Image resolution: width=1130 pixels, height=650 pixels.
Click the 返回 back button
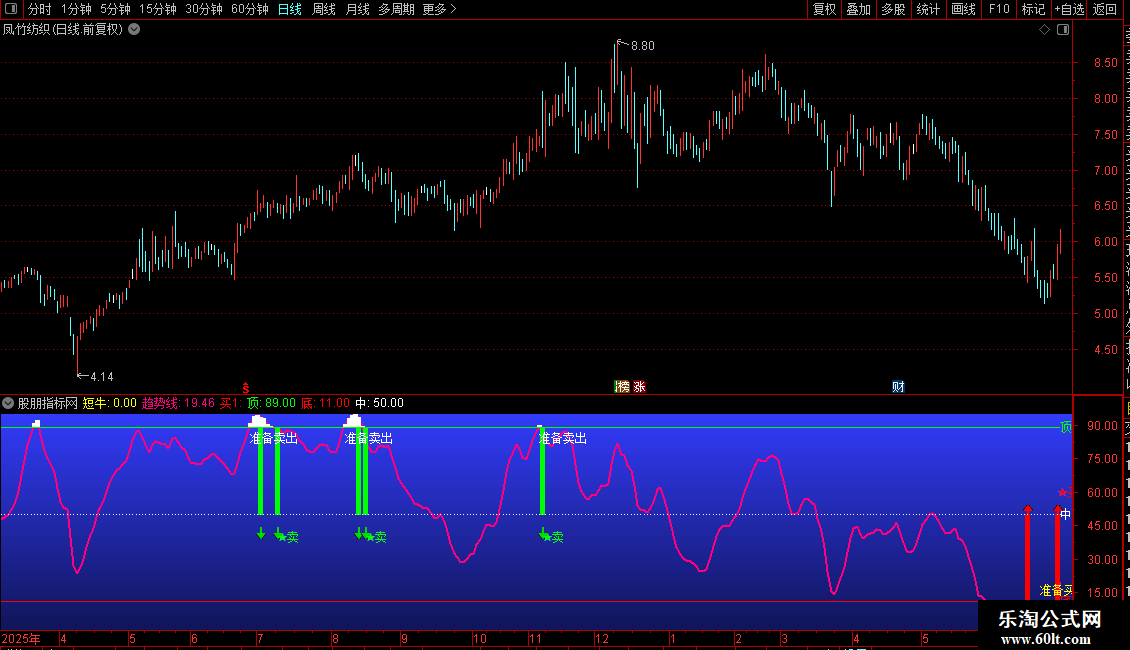coord(1105,9)
